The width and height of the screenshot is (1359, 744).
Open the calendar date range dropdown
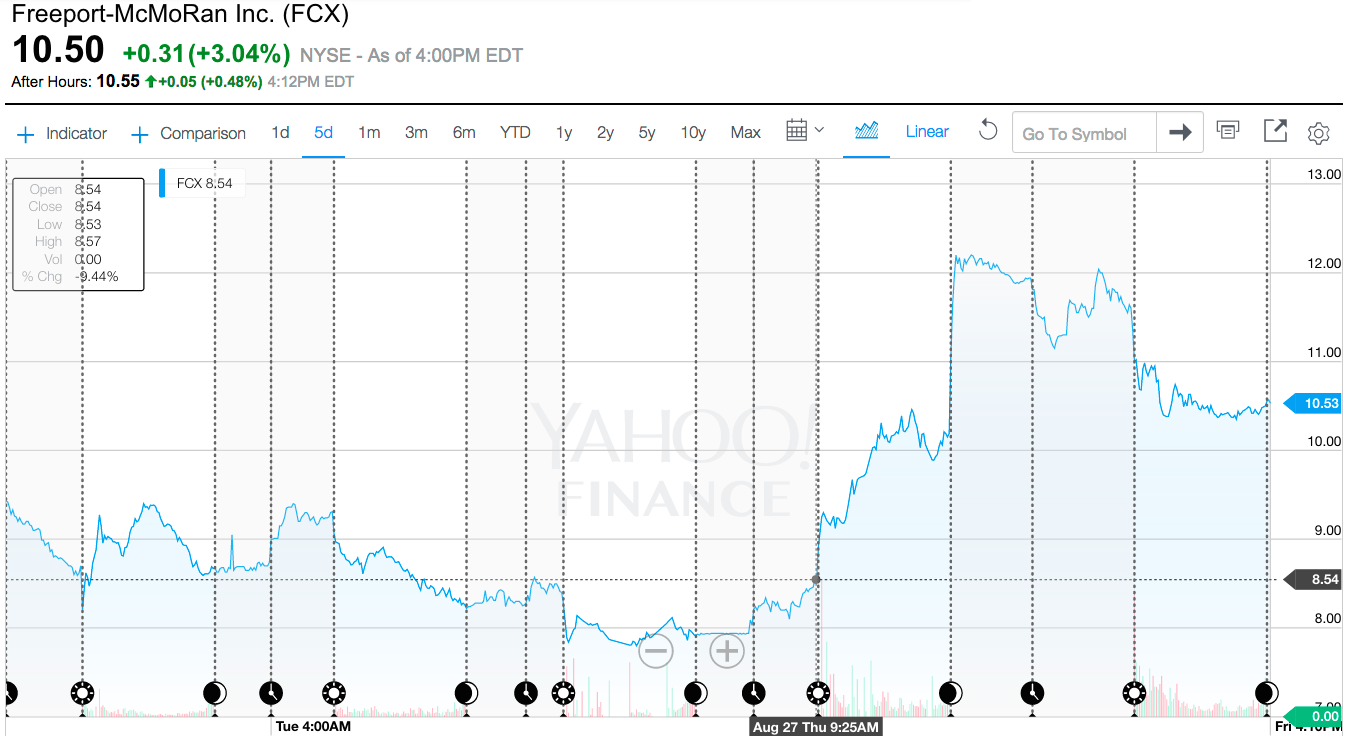coord(805,131)
